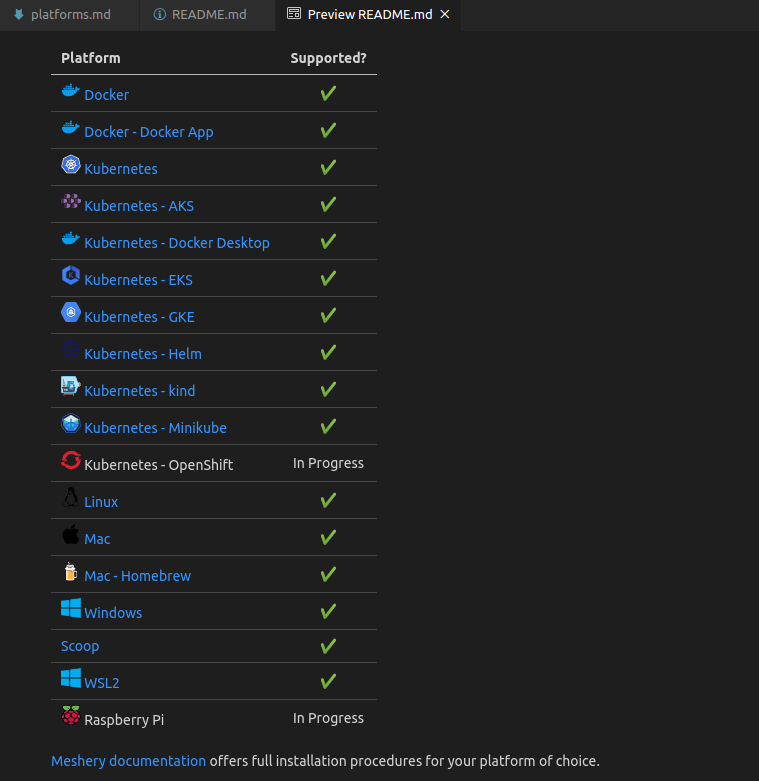Open the Docker link
The image size is (759, 781).
click(107, 95)
